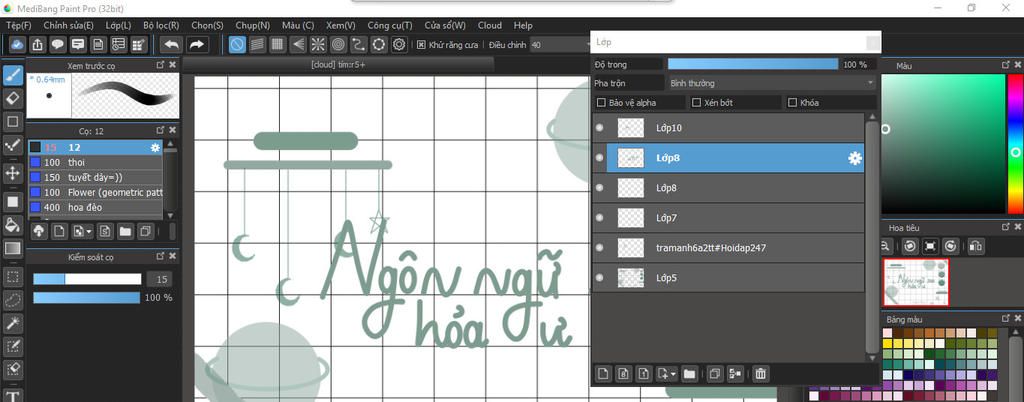This screenshot has height=402, width=1024.
Task: Hide the Lớp10 layer
Action: tap(600, 128)
